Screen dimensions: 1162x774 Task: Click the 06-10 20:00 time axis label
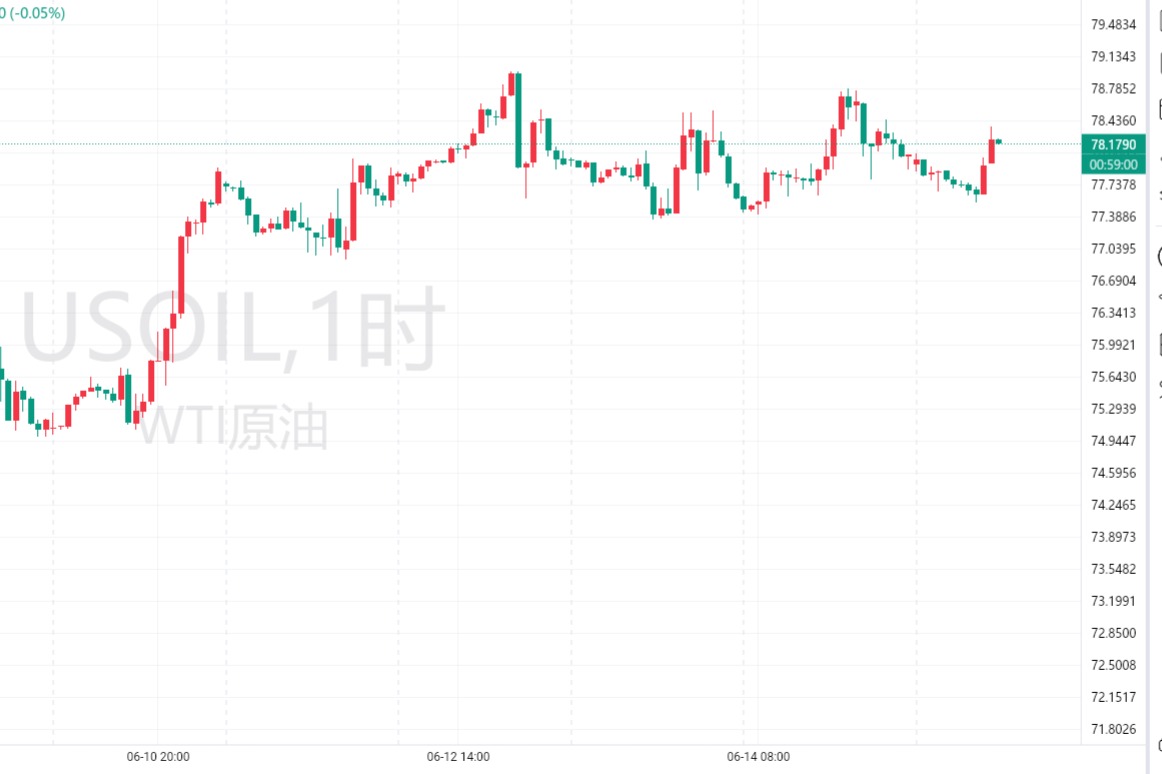click(x=158, y=757)
